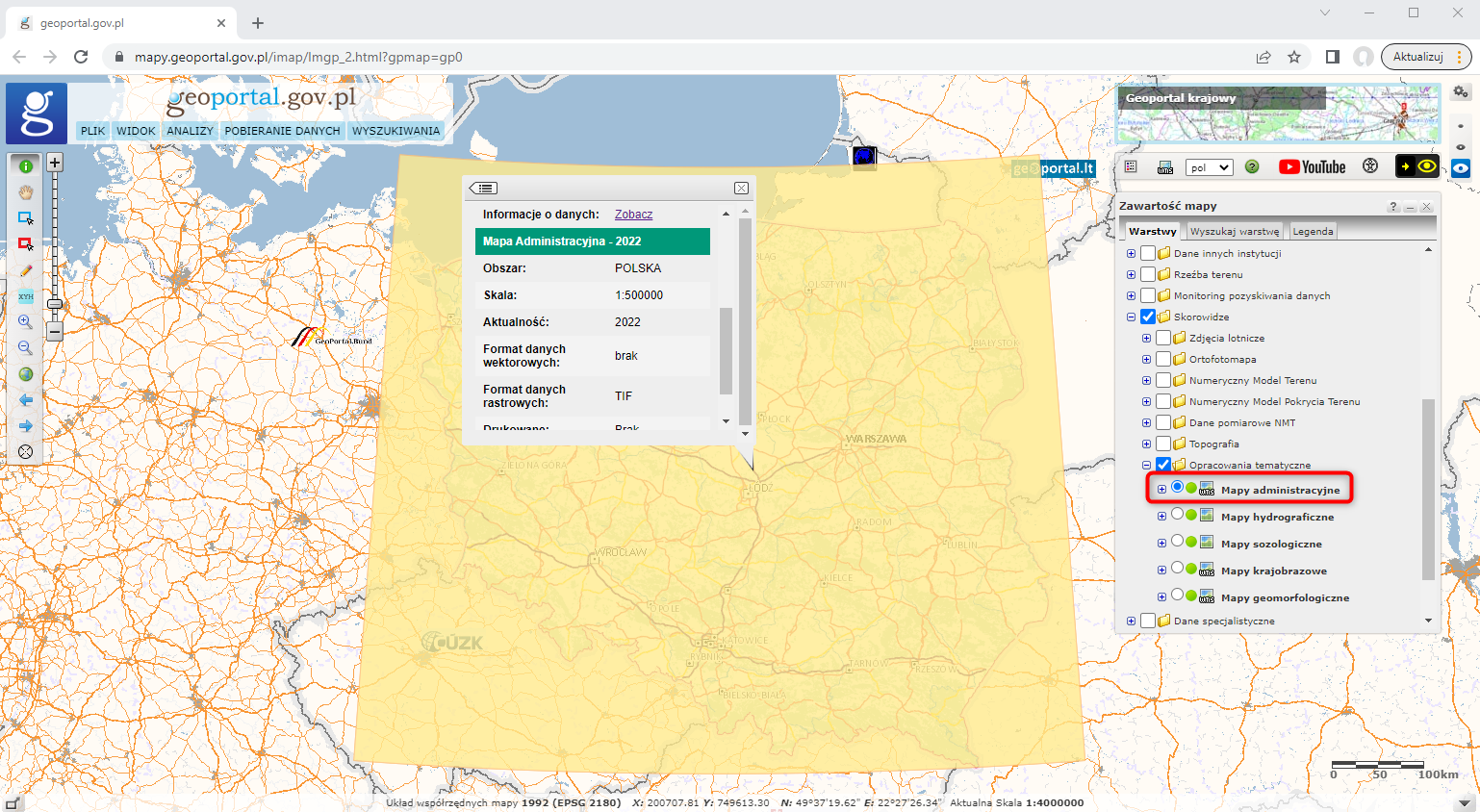Open the green help question mark
This screenshot has width=1480, height=812.
(x=1252, y=167)
